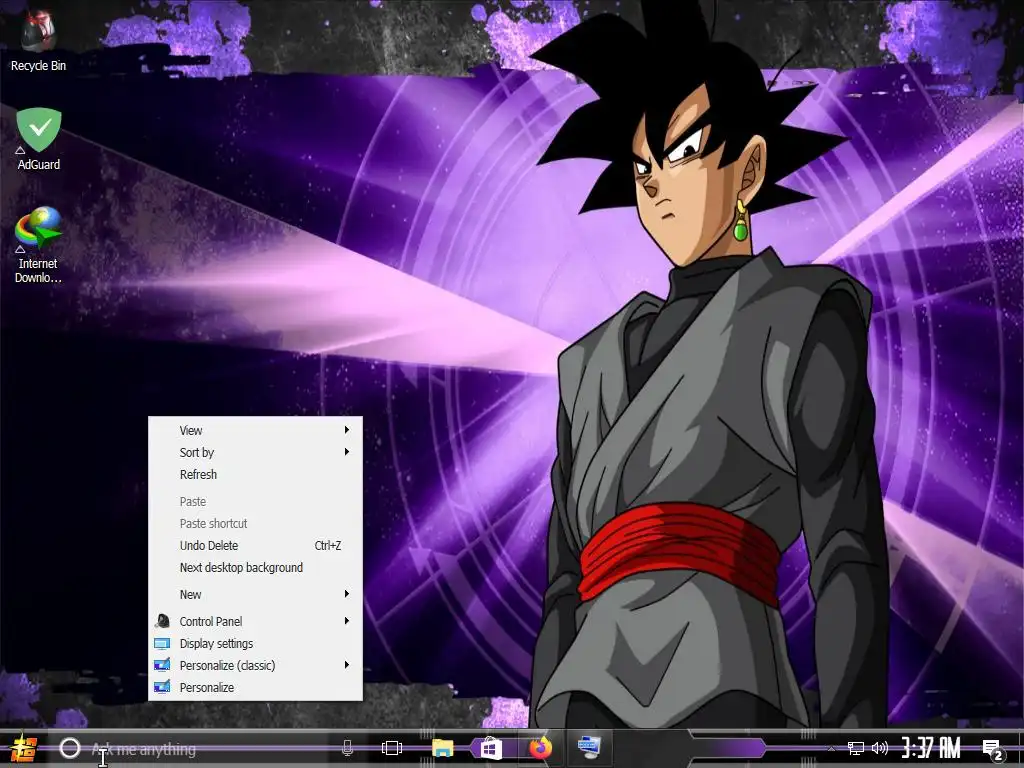
Task: Click the Personalize (classic) menu icon
Action: (x=162, y=665)
